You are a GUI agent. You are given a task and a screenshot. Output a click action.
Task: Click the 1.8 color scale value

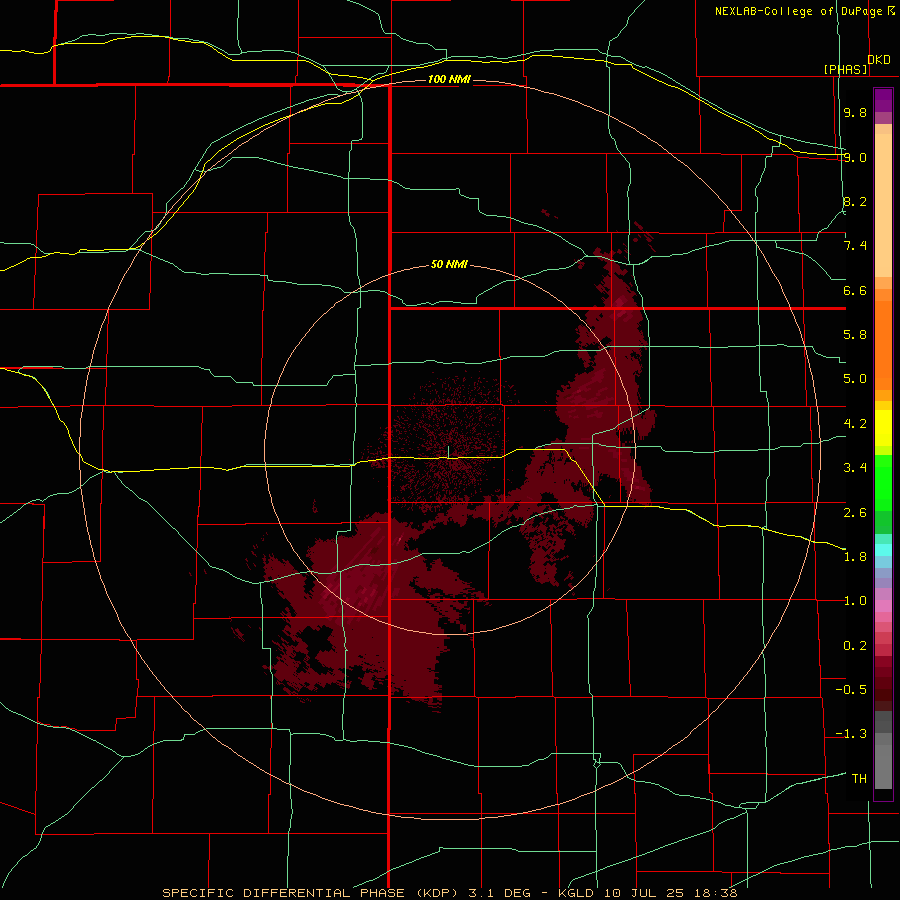coord(855,557)
